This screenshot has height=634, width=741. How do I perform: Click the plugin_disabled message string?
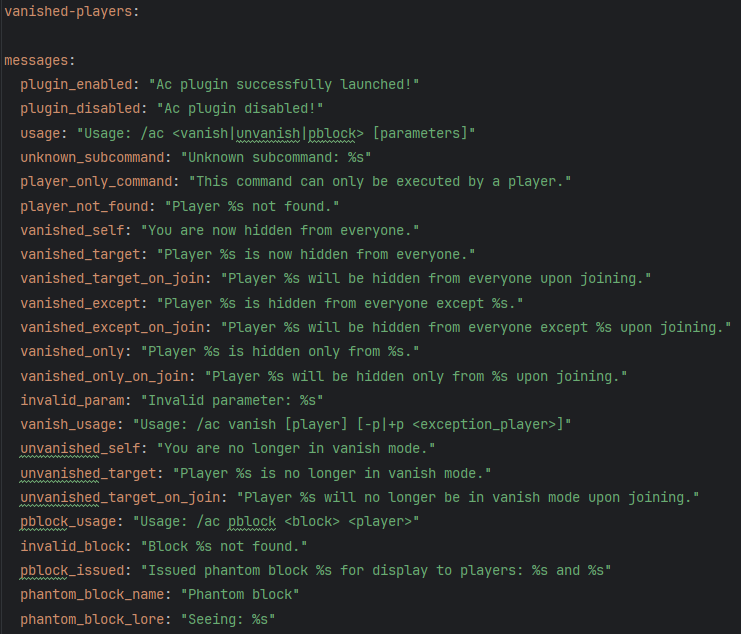point(240,109)
